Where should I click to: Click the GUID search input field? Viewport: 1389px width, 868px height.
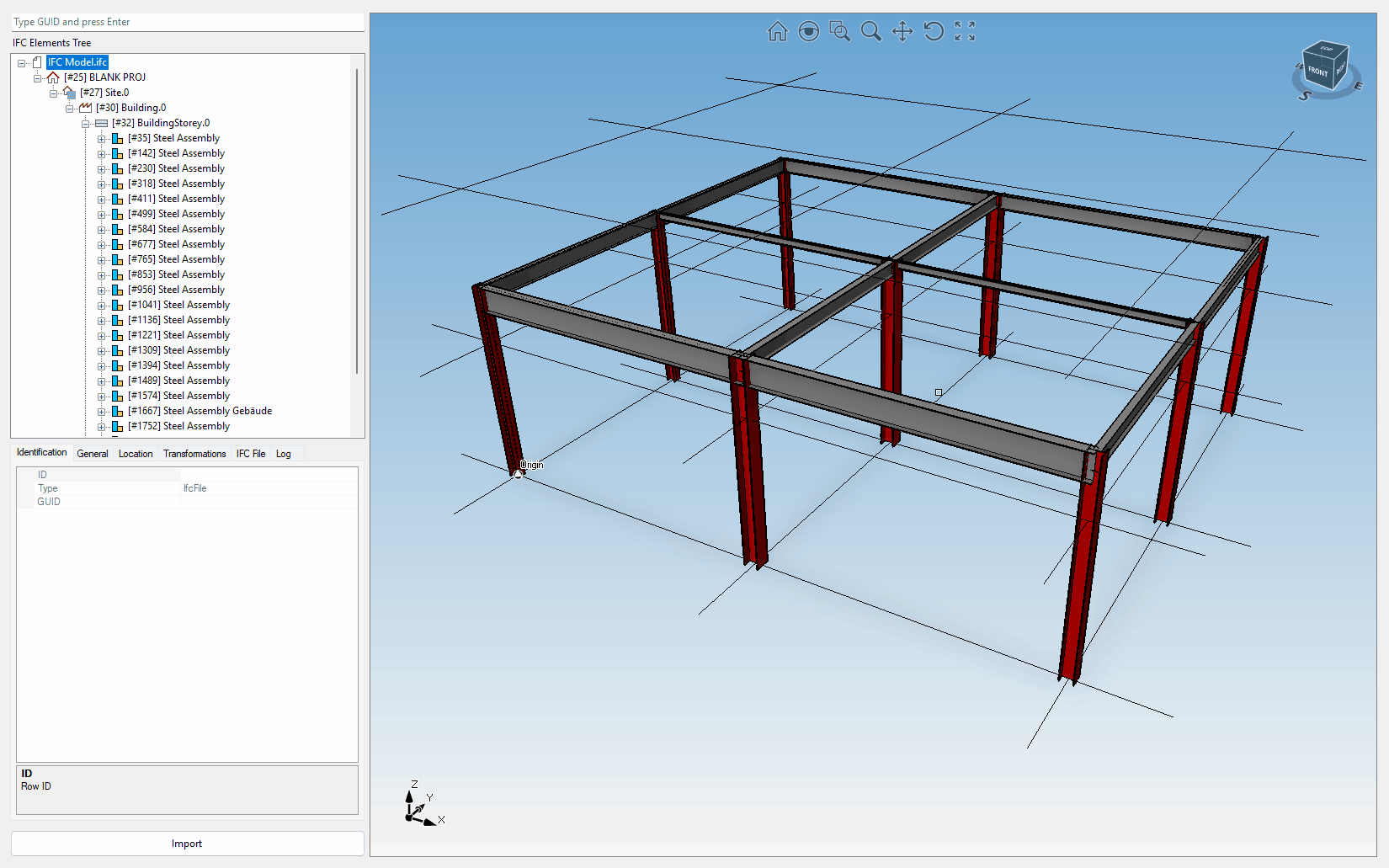tap(187, 22)
